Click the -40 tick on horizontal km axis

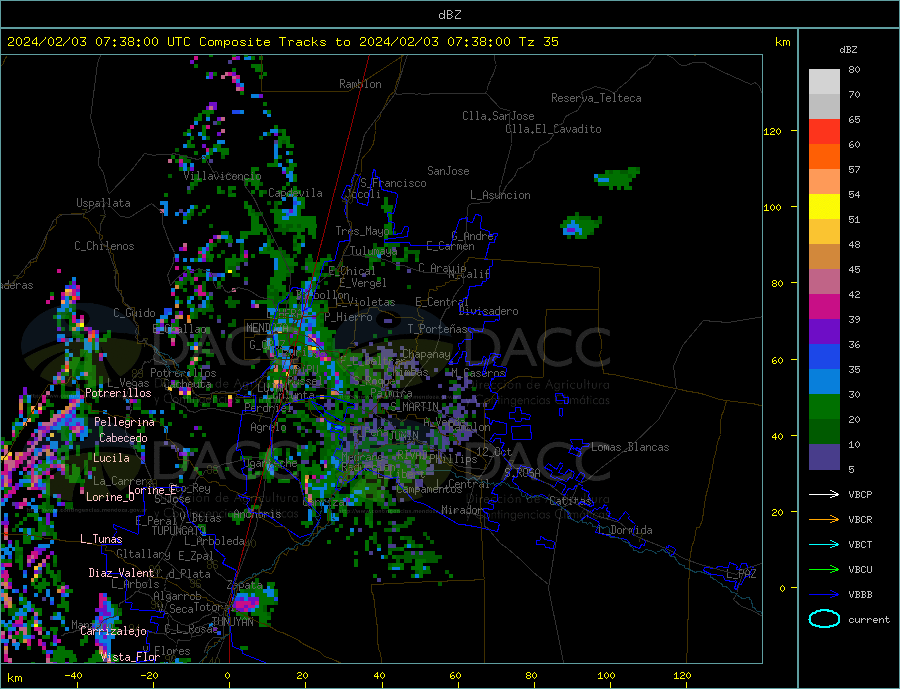coord(73,676)
